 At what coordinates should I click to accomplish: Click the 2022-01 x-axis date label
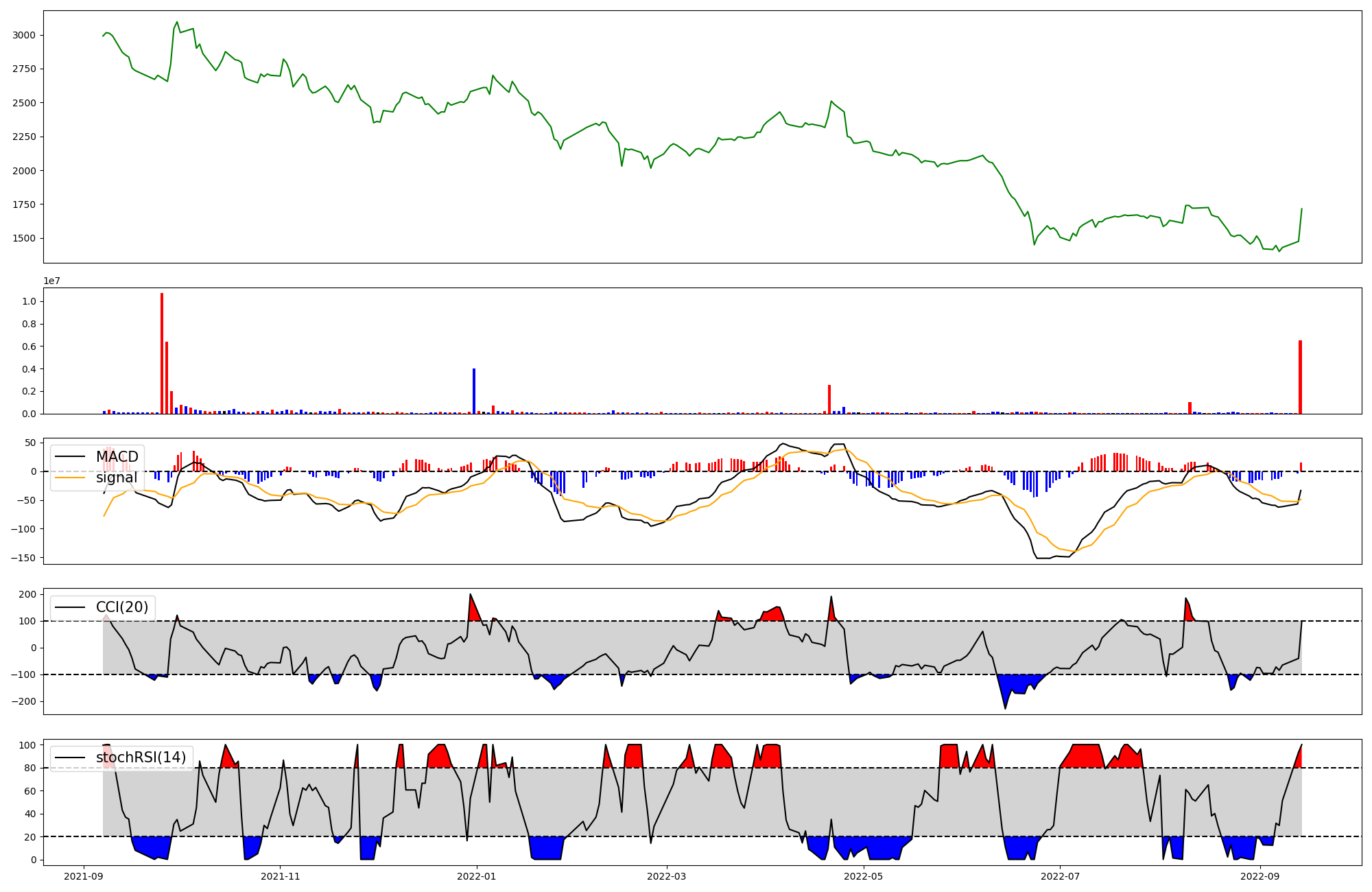click(x=477, y=876)
